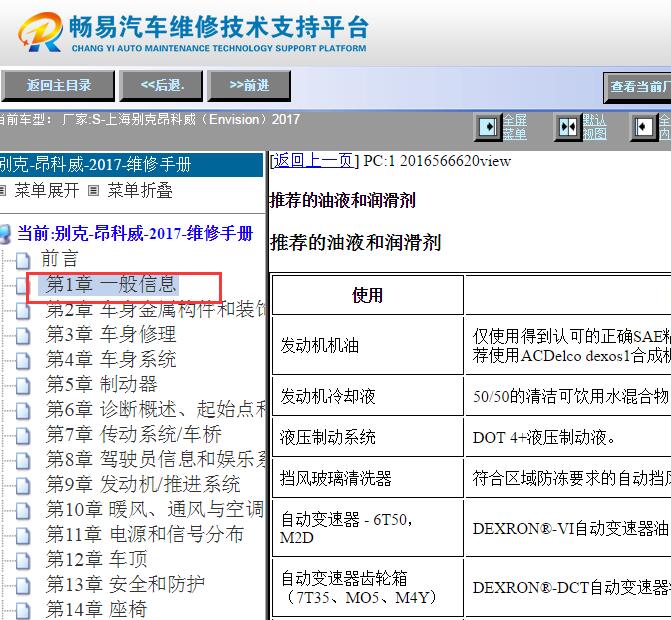Expand all menus with 菜单展开
Viewport: 671px width, 620px height.
point(47,190)
